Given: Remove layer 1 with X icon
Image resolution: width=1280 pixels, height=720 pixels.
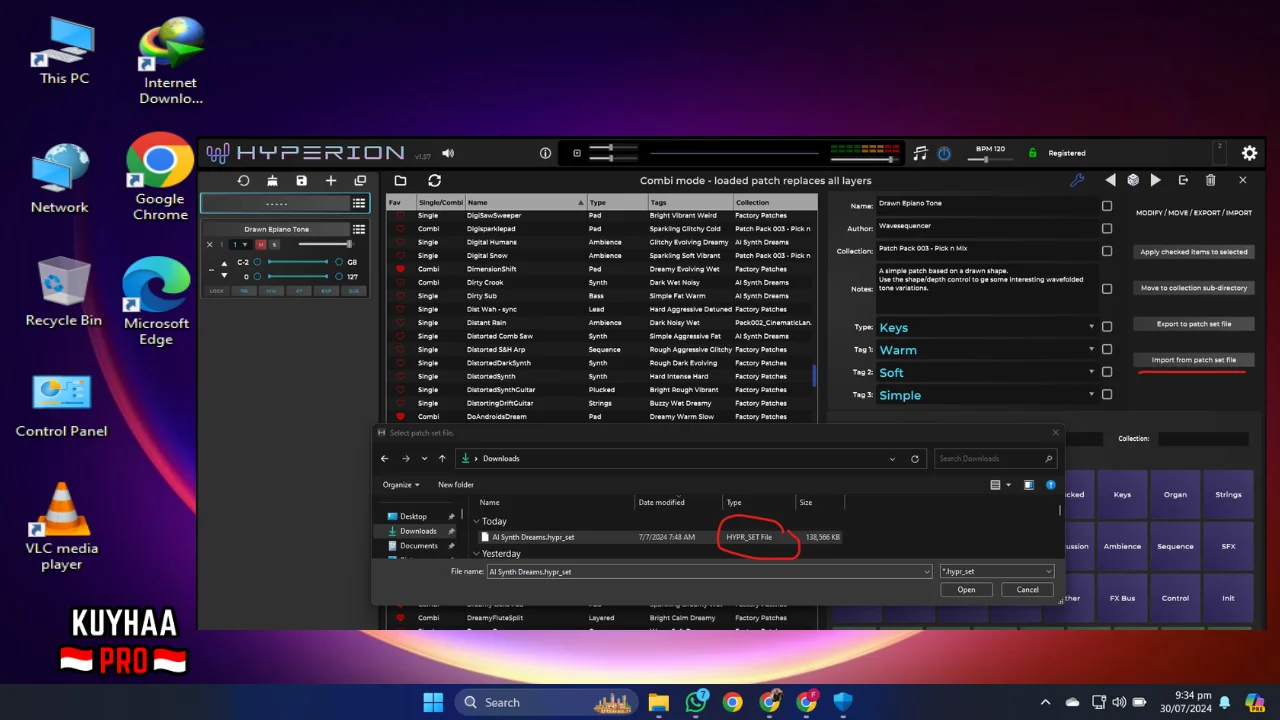Looking at the screenshot, I should coord(210,244).
